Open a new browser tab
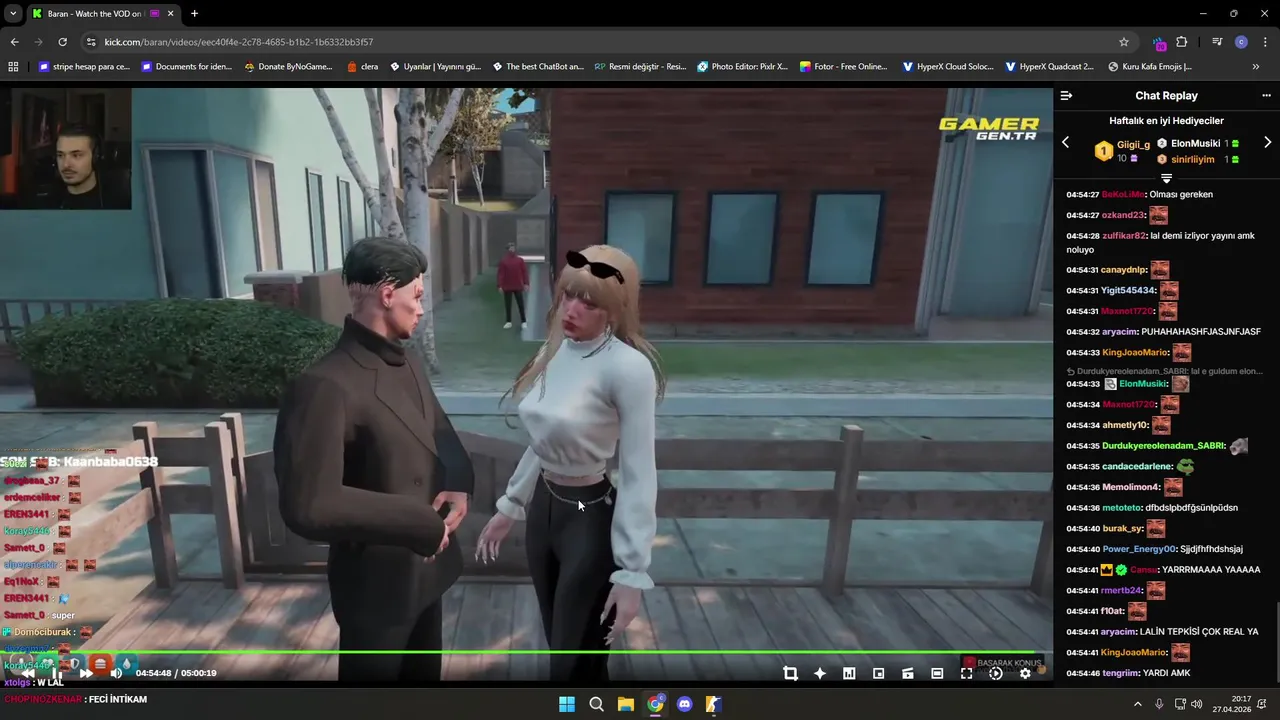The width and height of the screenshot is (1280, 720). [194, 14]
